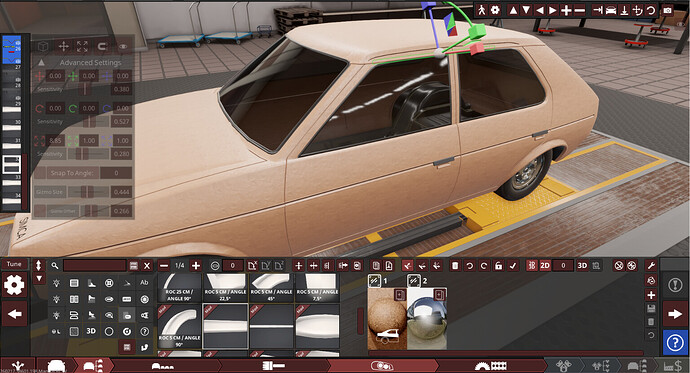Screen dimensions: 690x373
Task: Click the camera right arrow
Action: click(553, 10)
